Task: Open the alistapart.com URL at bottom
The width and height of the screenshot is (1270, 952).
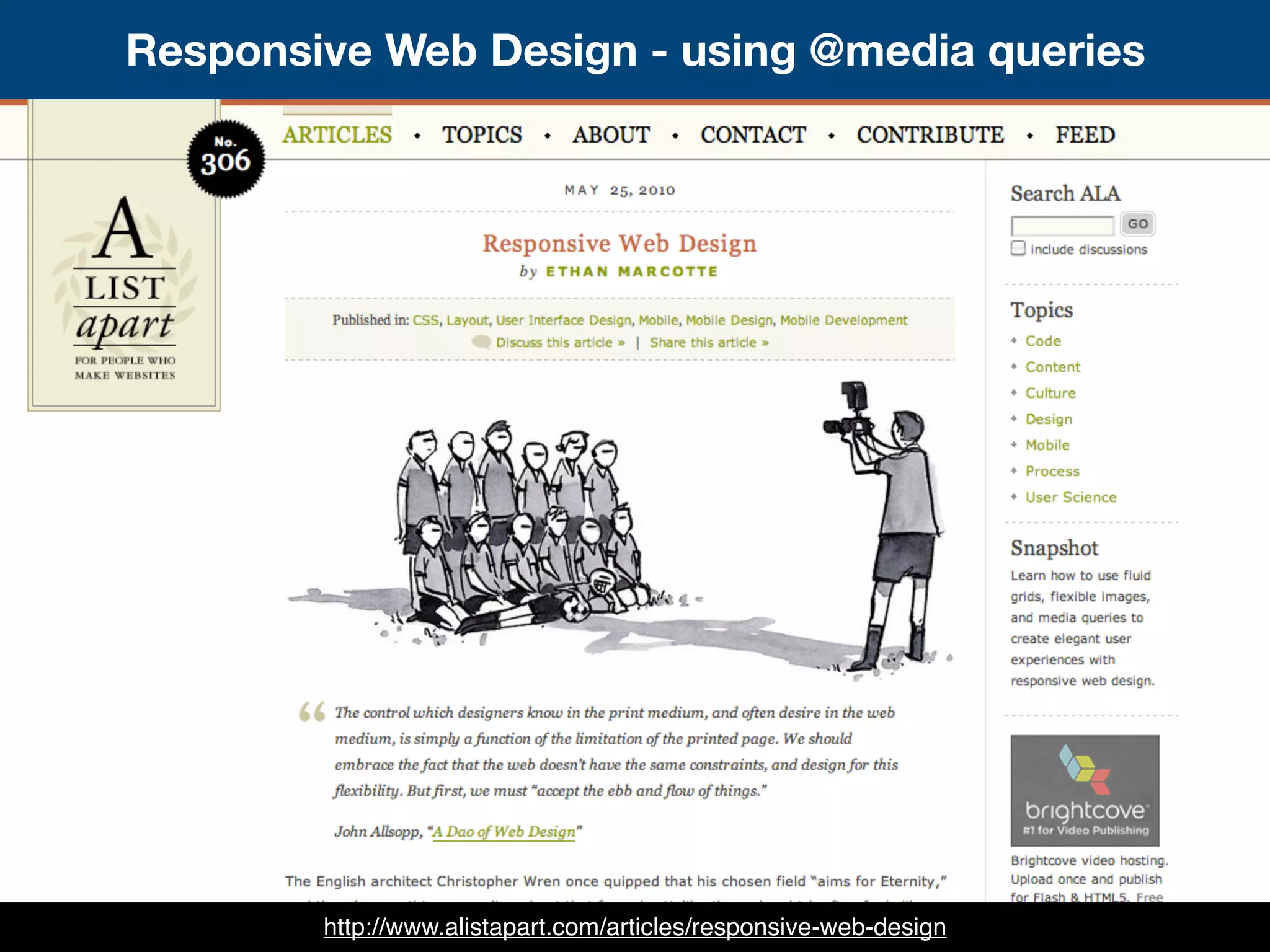Action: (x=634, y=927)
